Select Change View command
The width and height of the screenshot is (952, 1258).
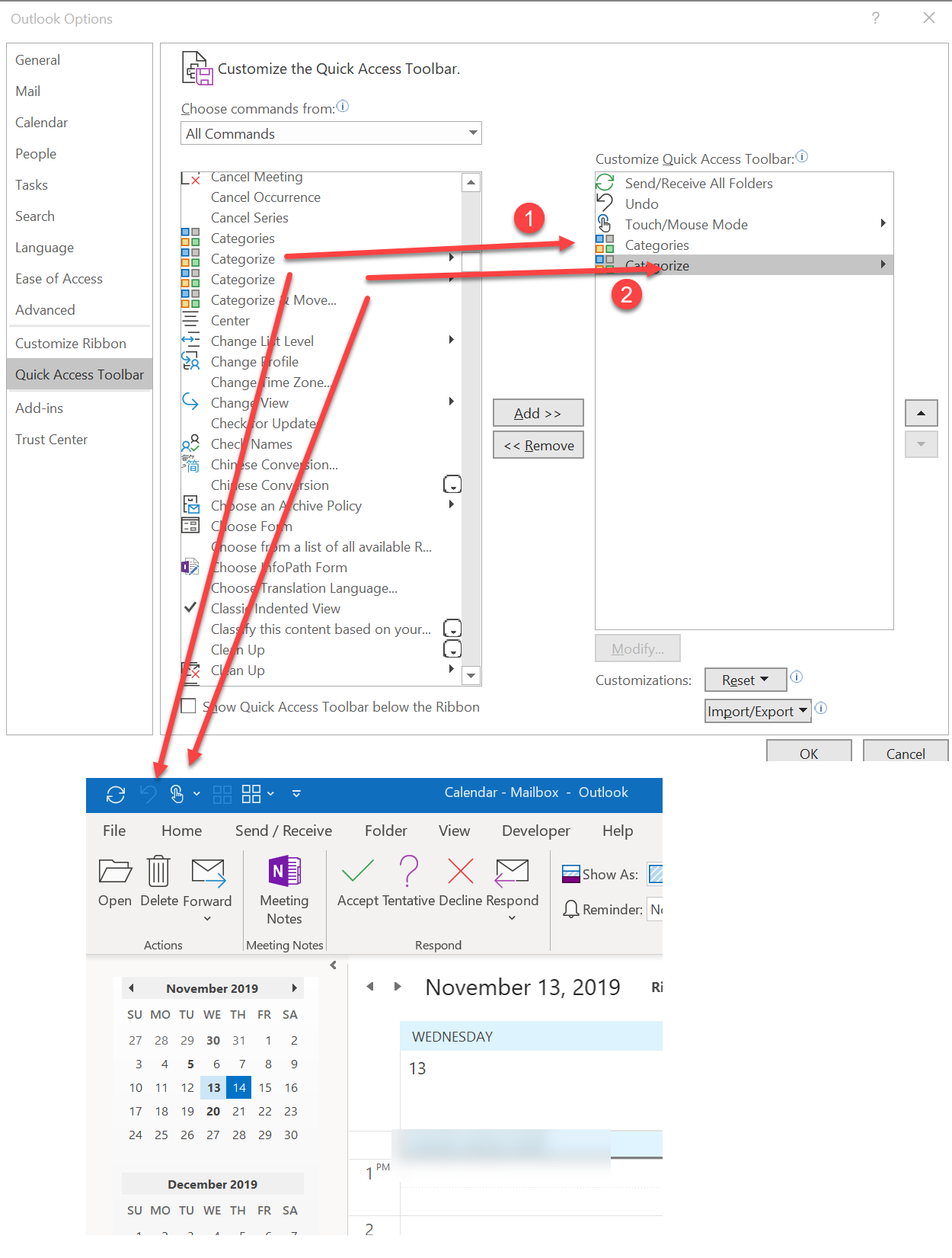click(321, 402)
